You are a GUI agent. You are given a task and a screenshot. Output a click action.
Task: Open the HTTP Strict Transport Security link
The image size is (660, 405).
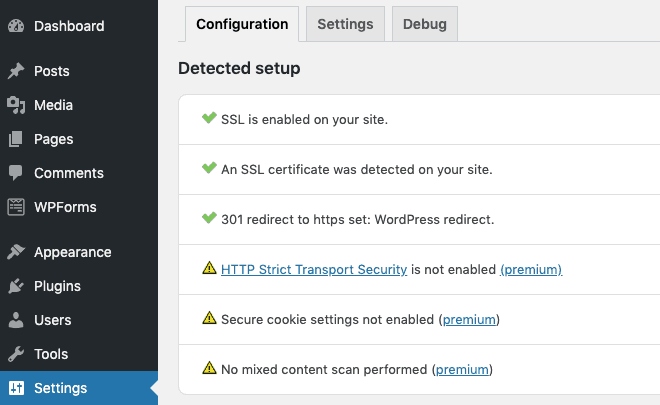click(314, 269)
